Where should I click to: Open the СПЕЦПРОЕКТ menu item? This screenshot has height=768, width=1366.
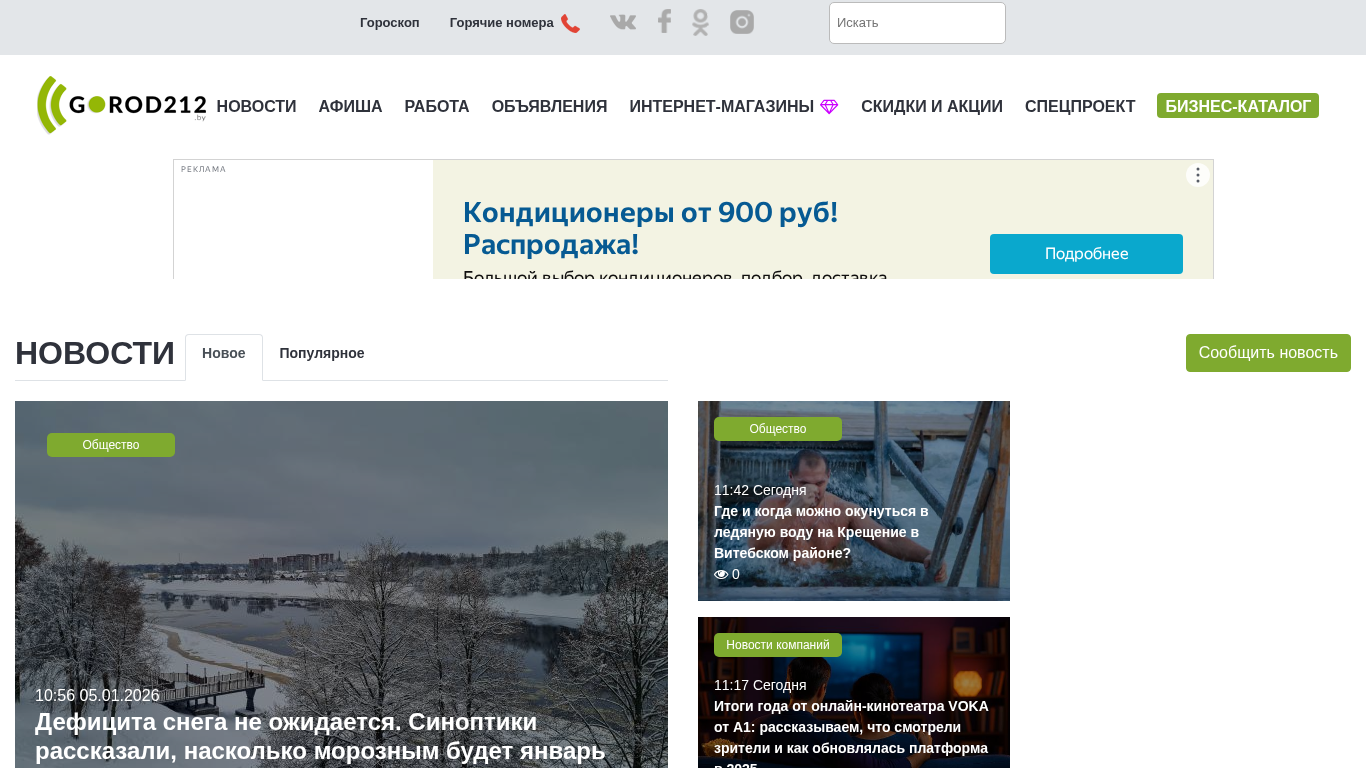tap(1080, 107)
